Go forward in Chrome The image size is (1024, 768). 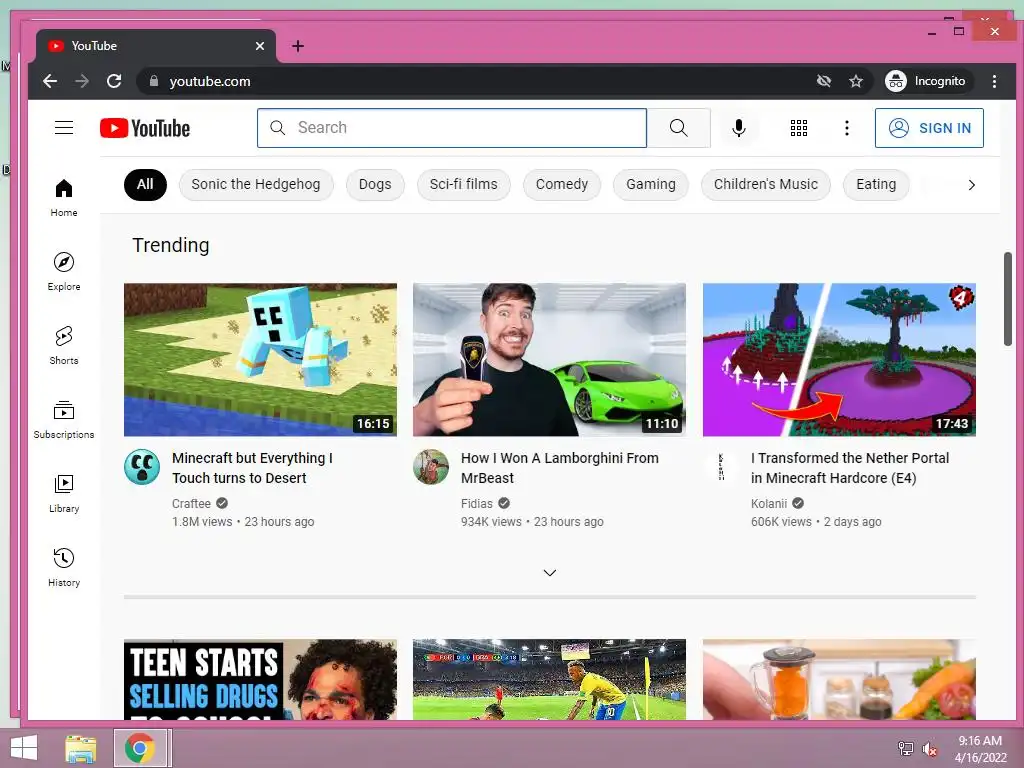tap(82, 81)
